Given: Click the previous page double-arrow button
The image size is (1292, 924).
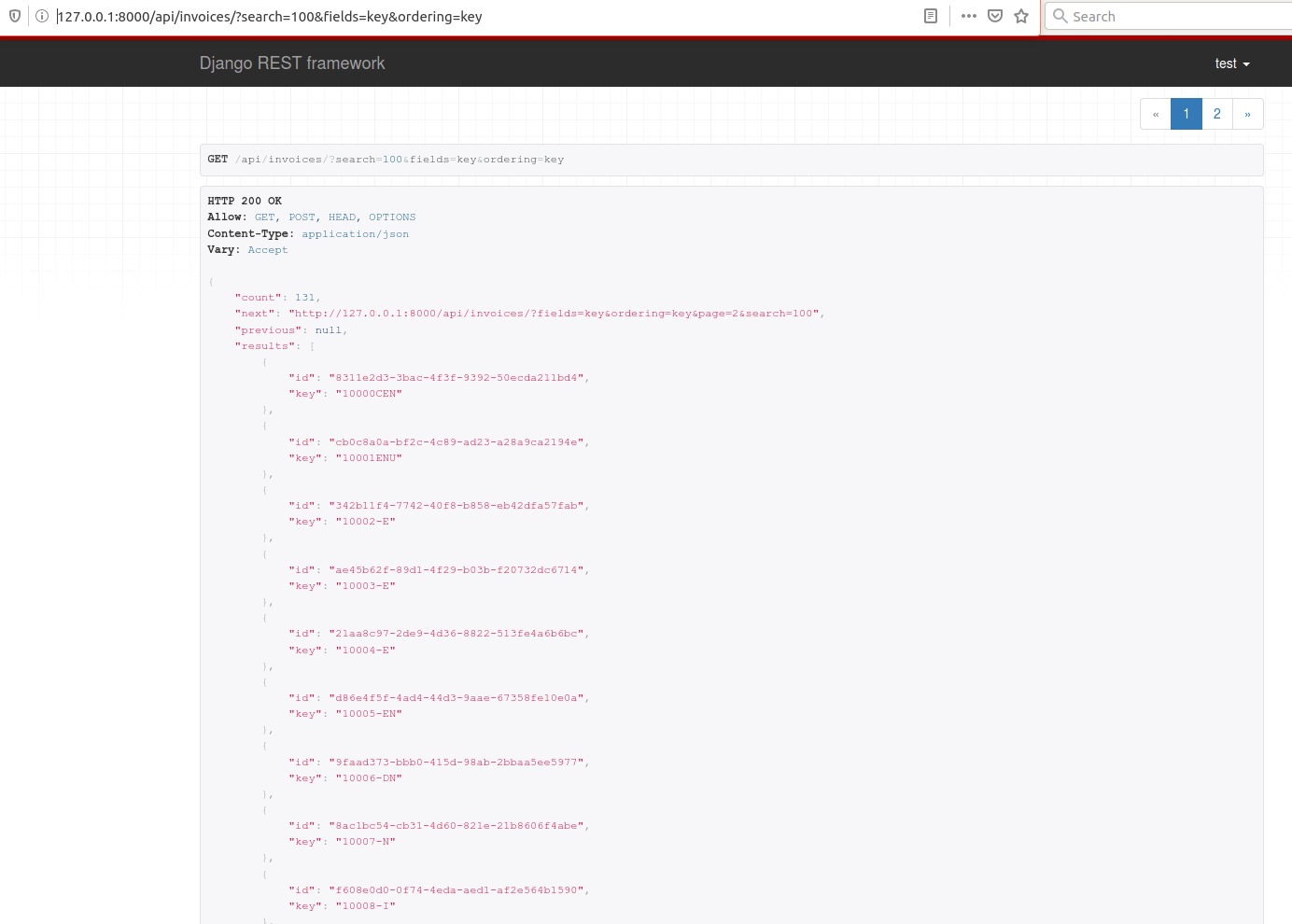Looking at the screenshot, I should 1156,114.
